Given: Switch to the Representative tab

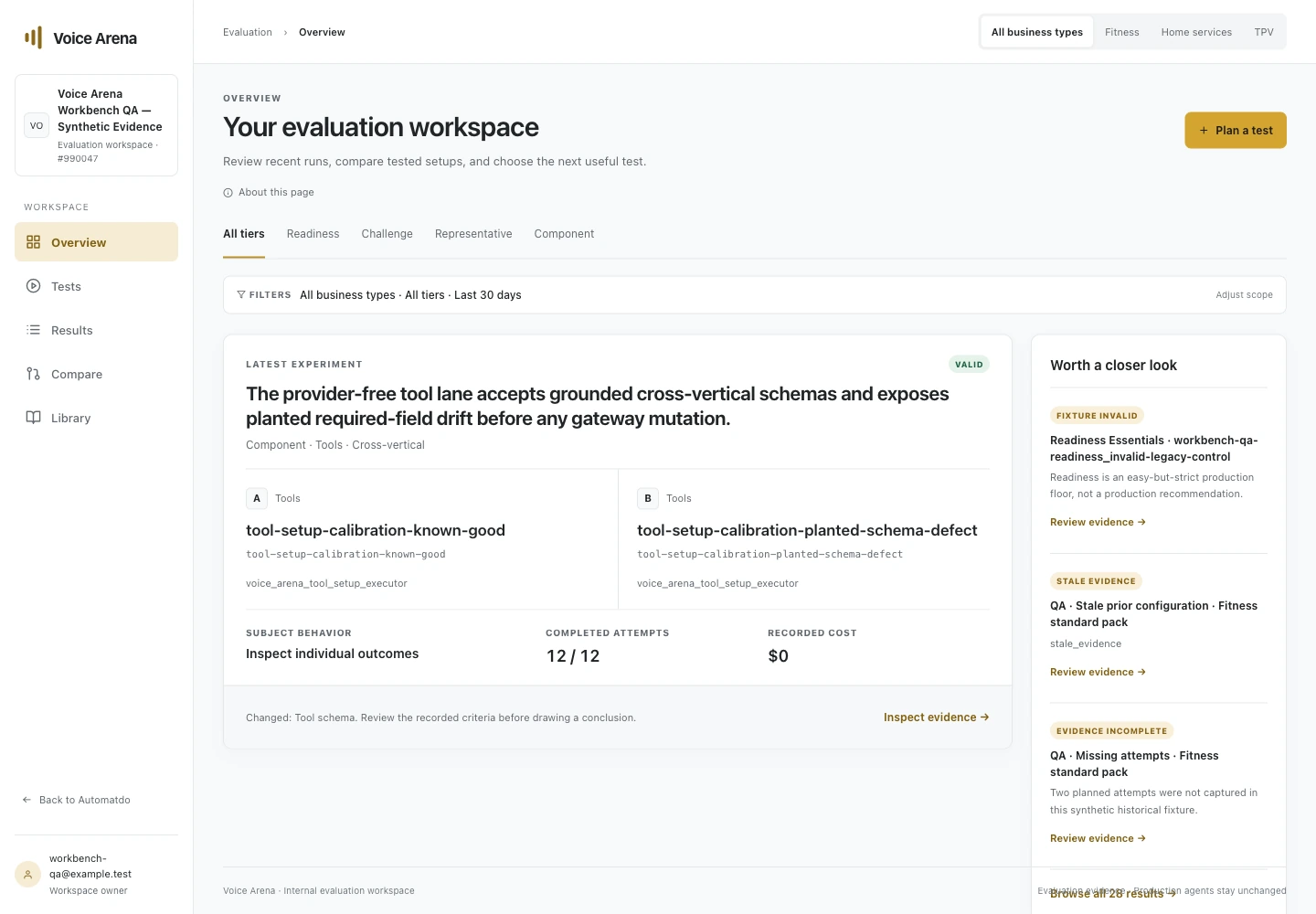Looking at the screenshot, I should pyautogui.click(x=473, y=235).
